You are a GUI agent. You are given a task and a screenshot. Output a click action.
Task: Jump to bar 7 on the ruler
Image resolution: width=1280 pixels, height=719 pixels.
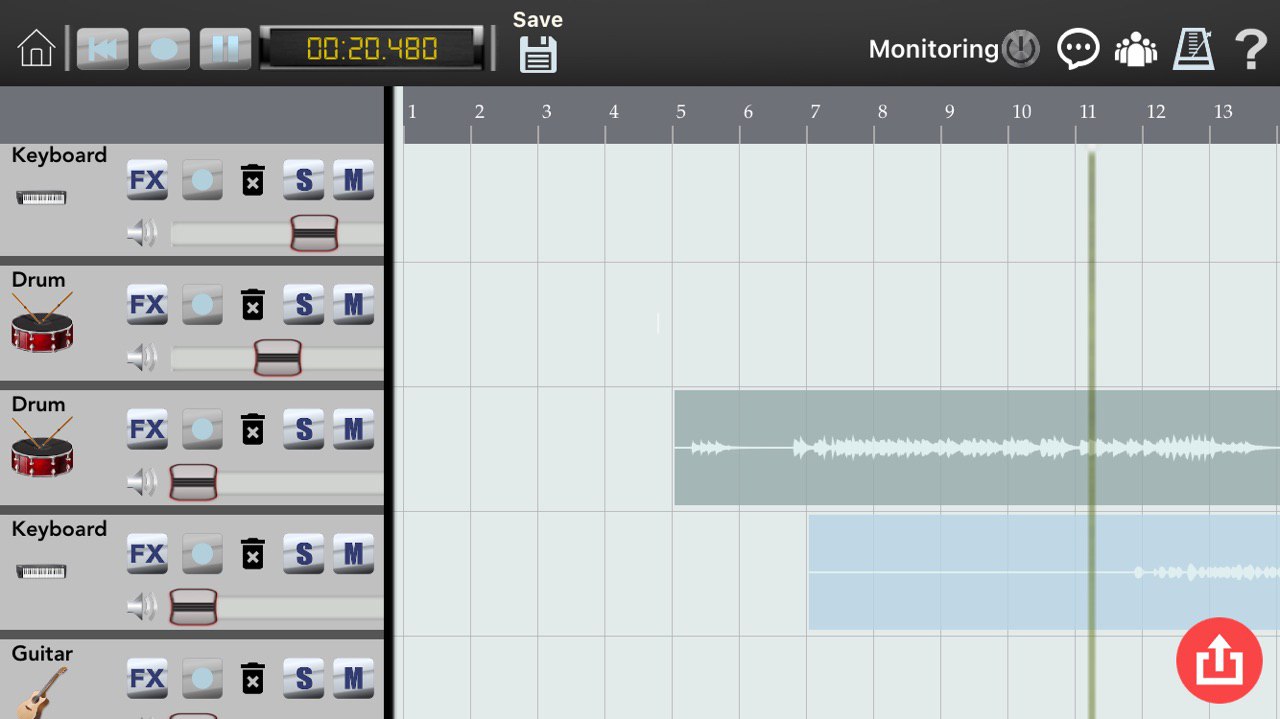814,112
